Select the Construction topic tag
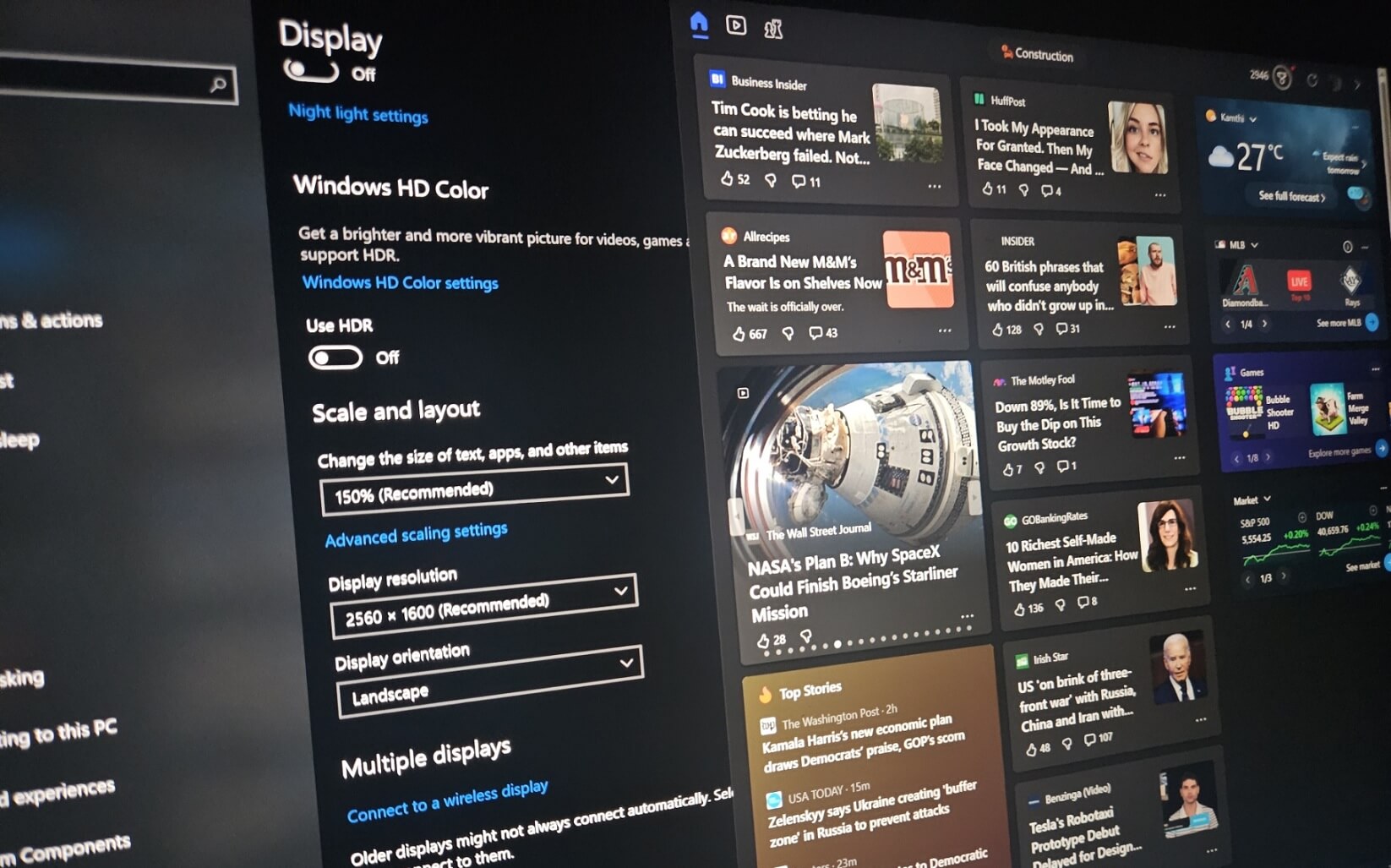This screenshot has height=868, width=1391. tap(1037, 54)
